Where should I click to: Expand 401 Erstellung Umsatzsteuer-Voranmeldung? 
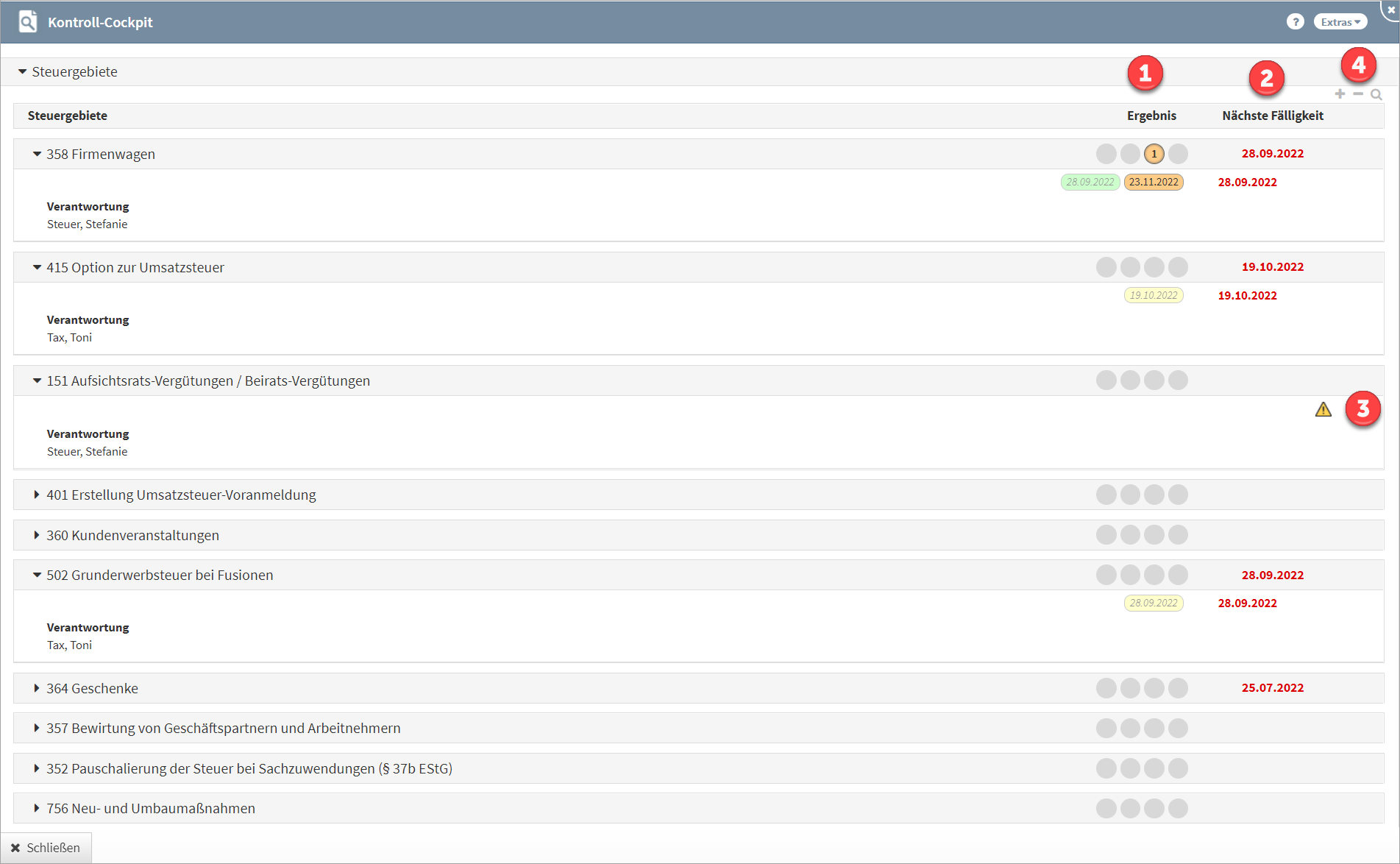tap(37, 495)
